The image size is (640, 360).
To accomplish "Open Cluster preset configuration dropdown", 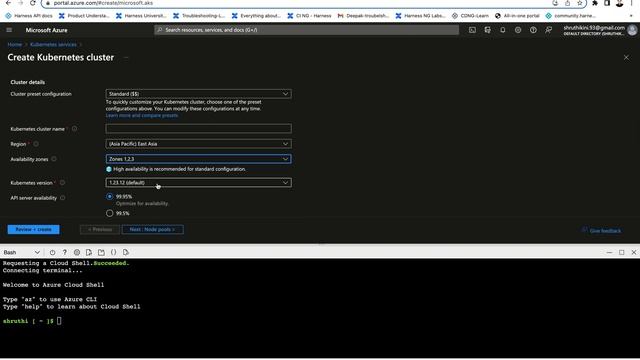I will tap(198, 94).
